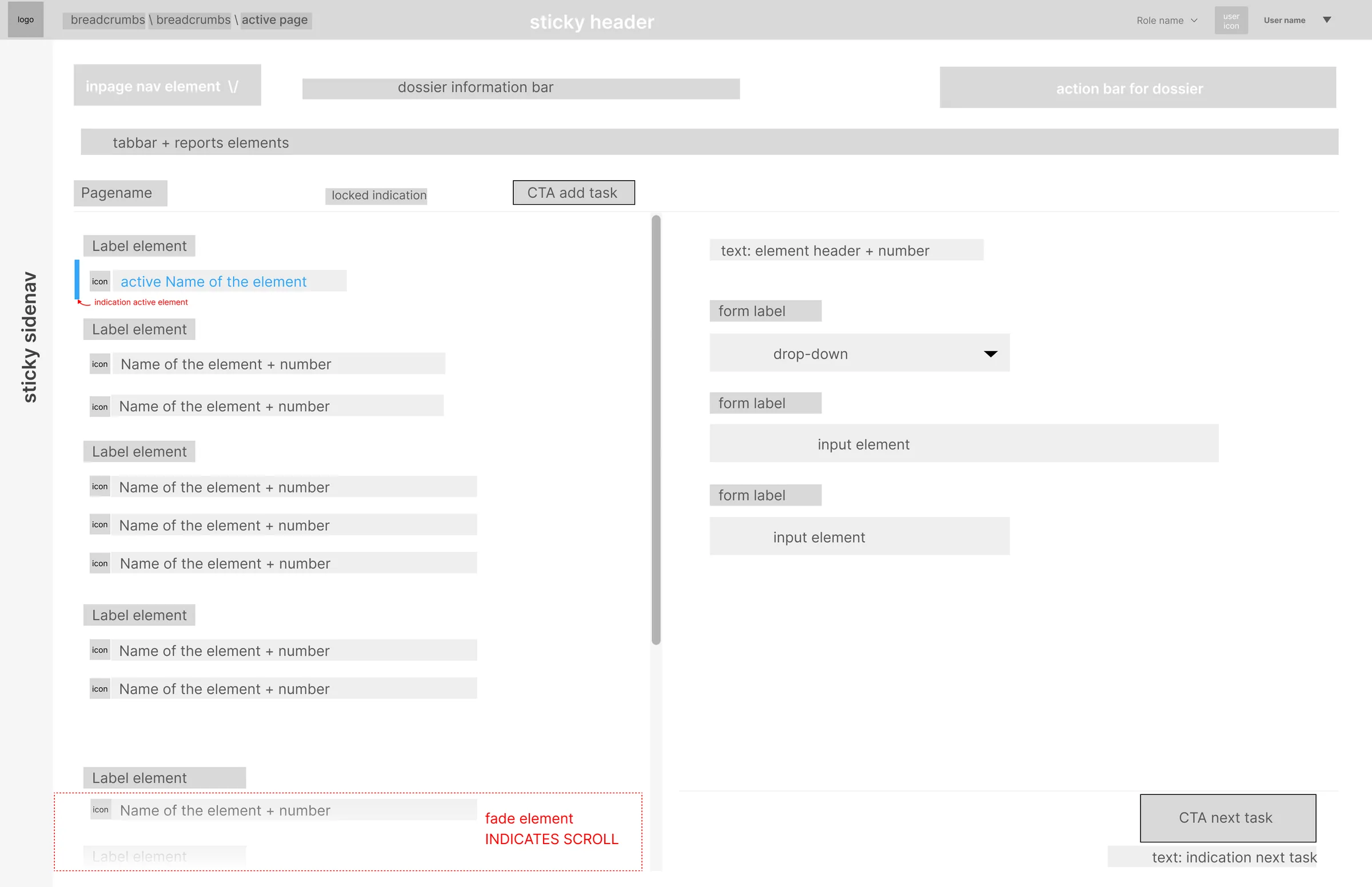The width and height of the screenshot is (1372, 887).
Task: Click the narrower input element below the last form label
Action: [x=859, y=536]
